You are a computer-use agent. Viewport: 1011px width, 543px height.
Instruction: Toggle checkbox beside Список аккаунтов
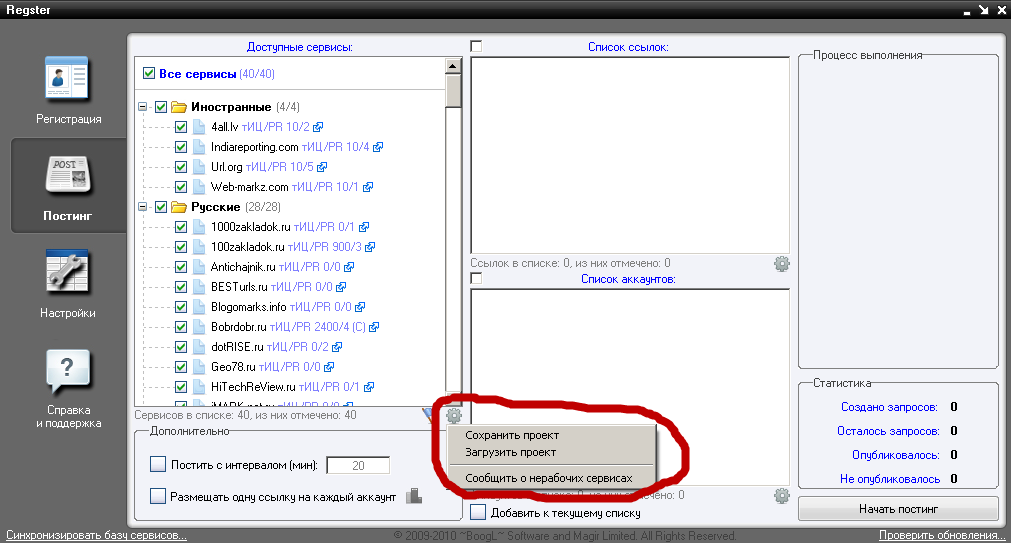point(476,279)
